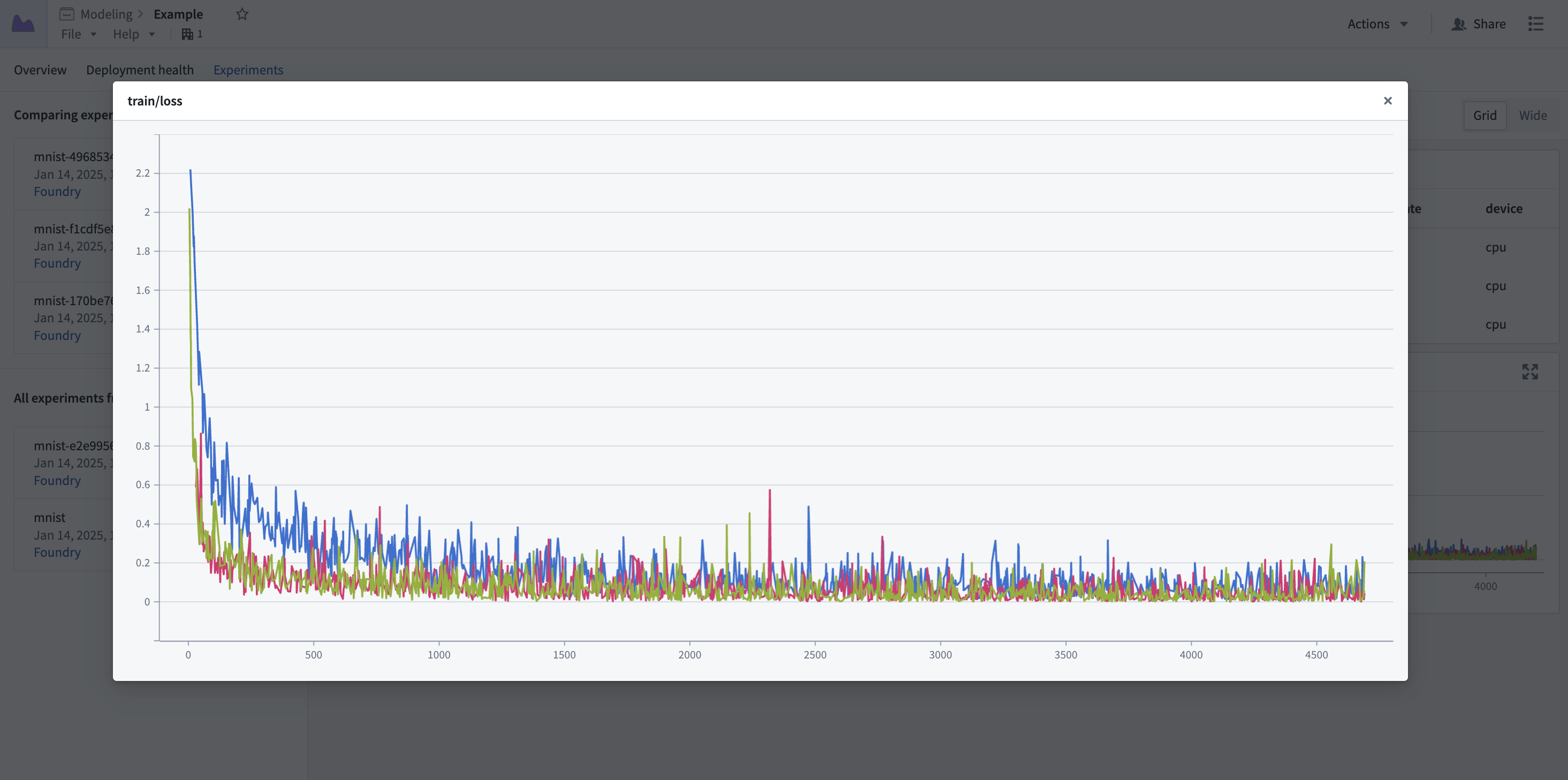Viewport: 1568px width, 780px height.
Task: Select the mnist-4968534 experiment entry
Action: coord(64,174)
